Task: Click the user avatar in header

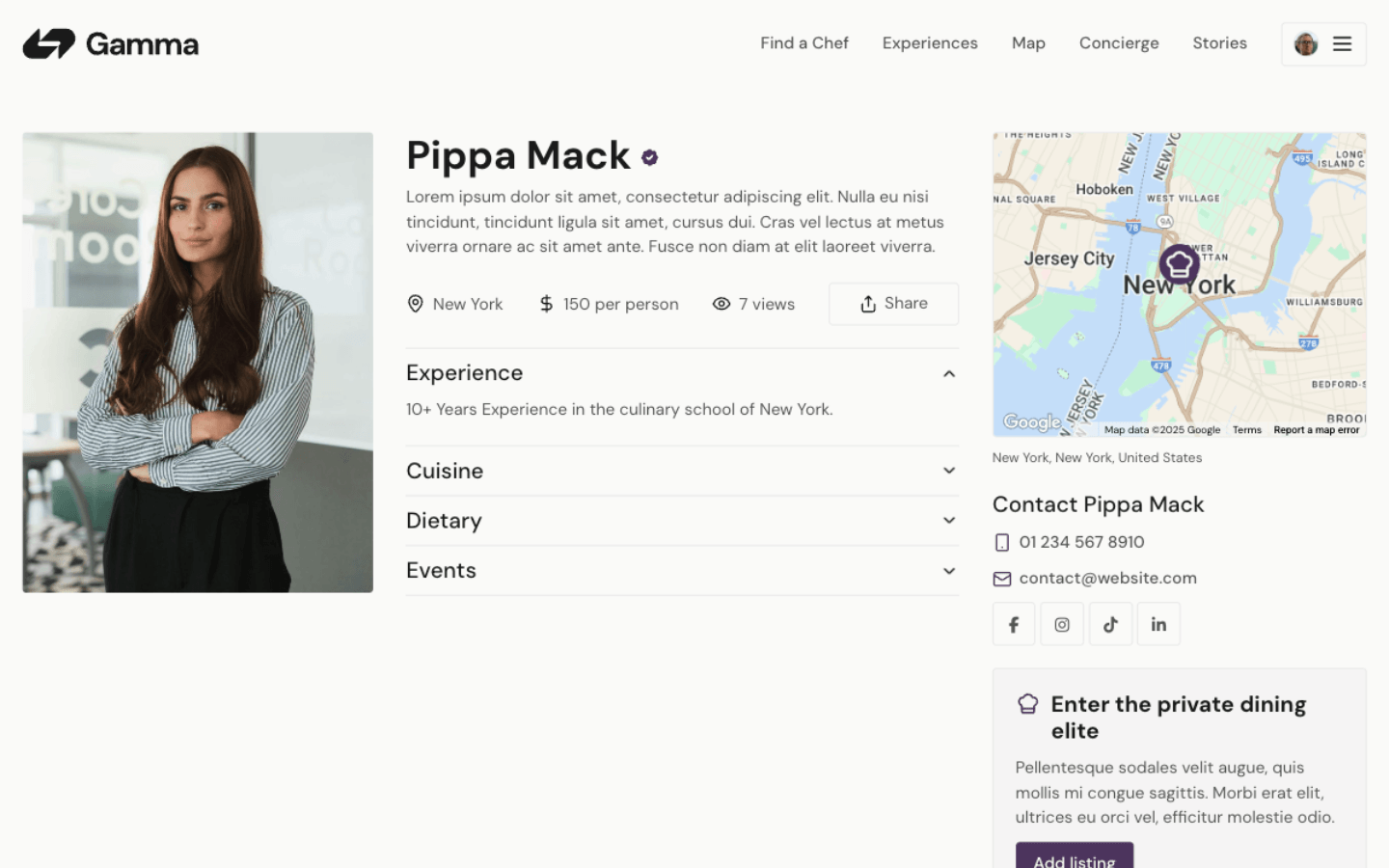Action: [1306, 44]
